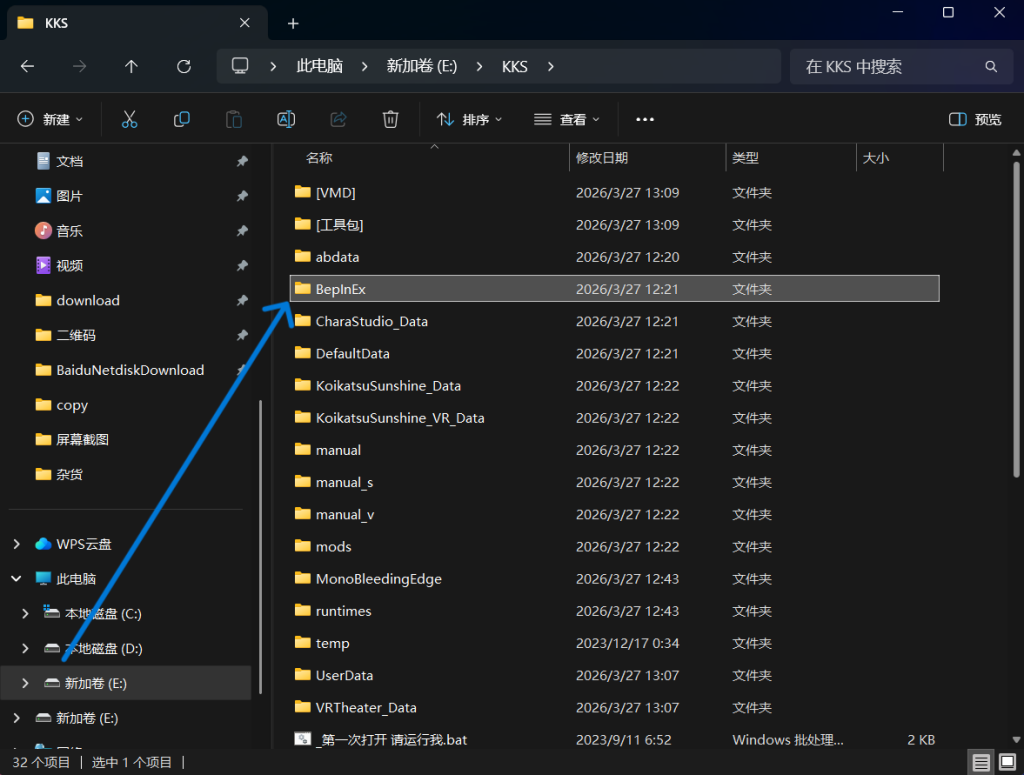Select the runtimes folder row
This screenshot has height=775, width=1024.
click(615, 611)
